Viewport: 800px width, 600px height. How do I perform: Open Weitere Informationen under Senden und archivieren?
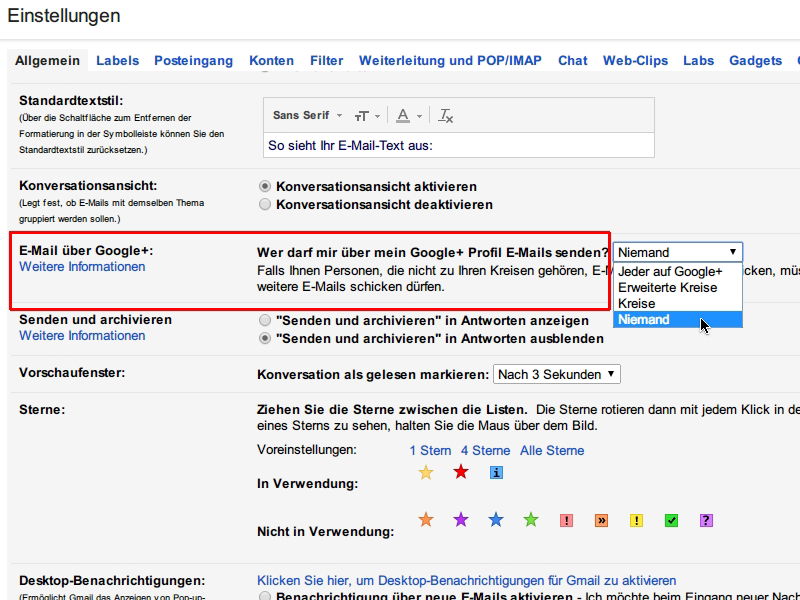coord(82,335)
